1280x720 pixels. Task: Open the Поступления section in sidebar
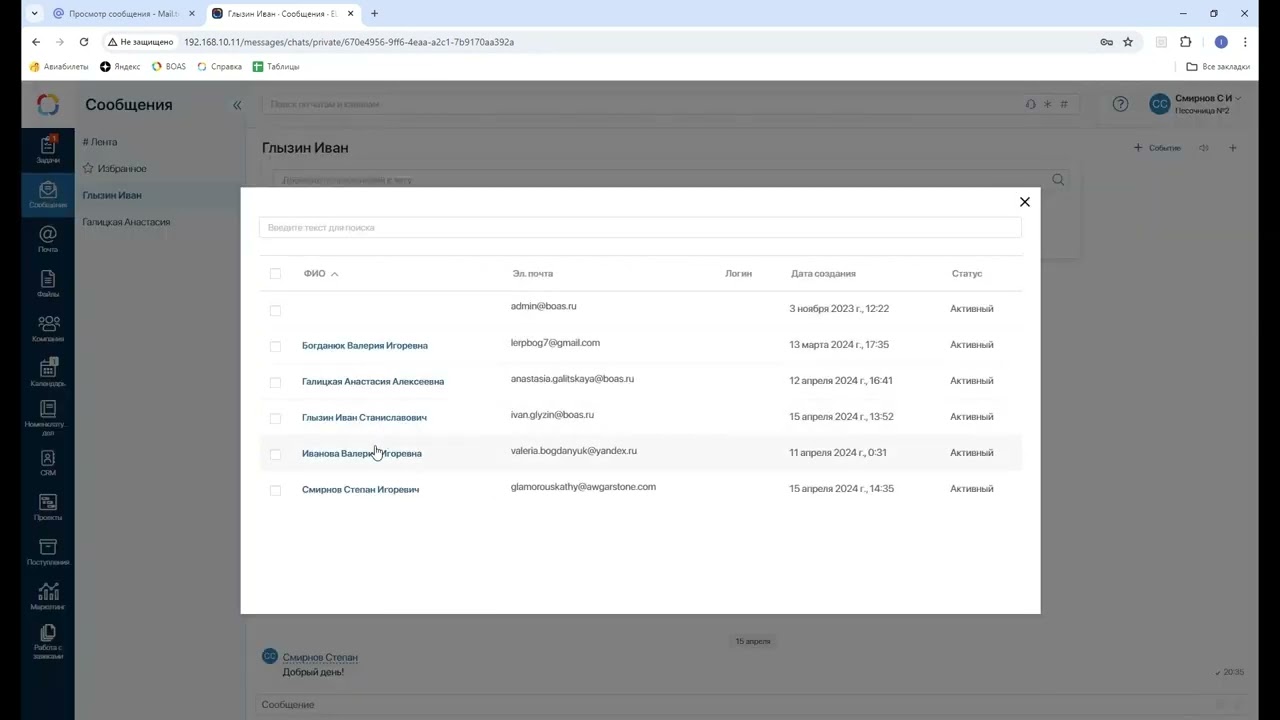pos(48,553)
